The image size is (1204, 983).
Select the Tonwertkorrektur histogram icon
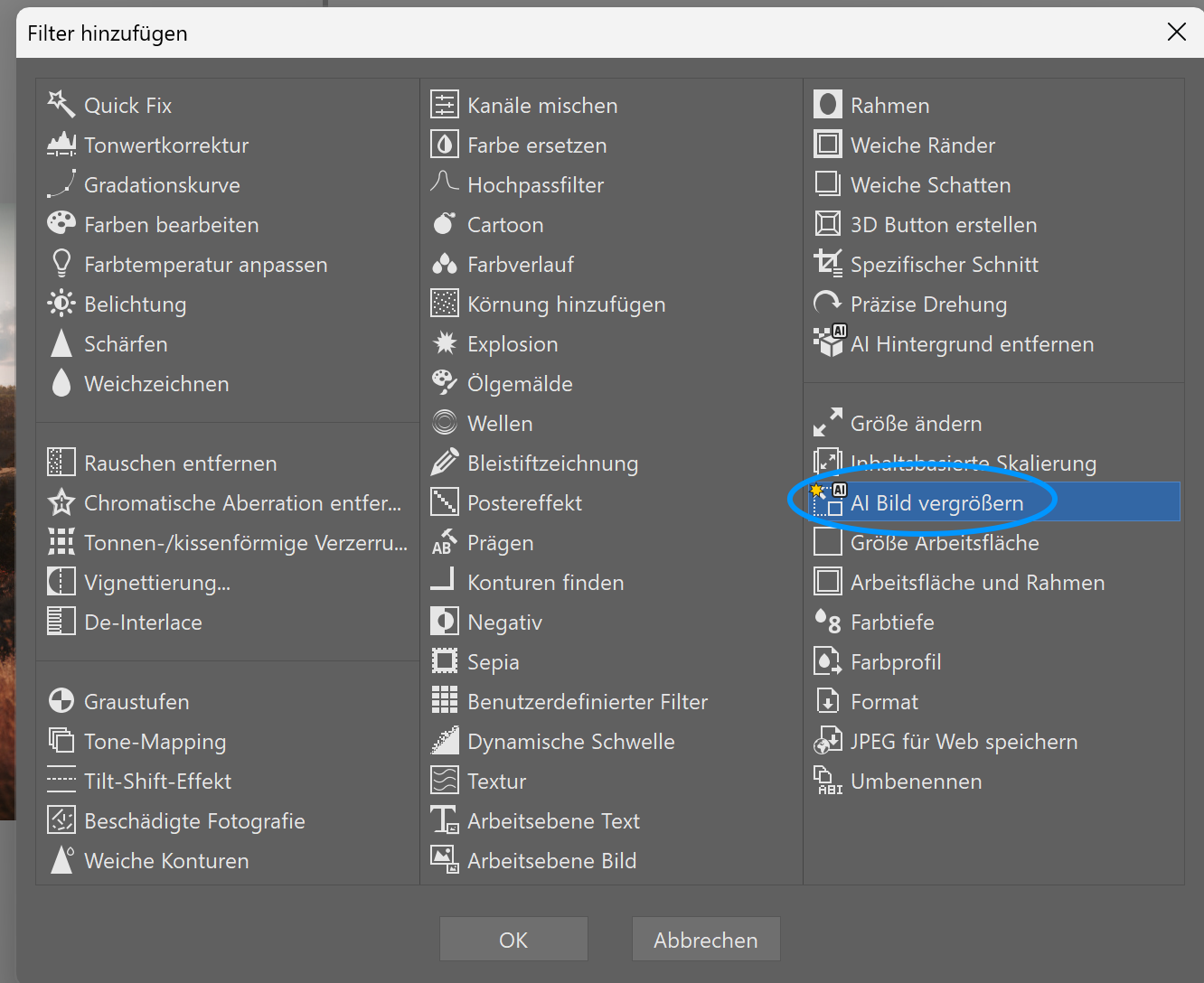point(61,145)
